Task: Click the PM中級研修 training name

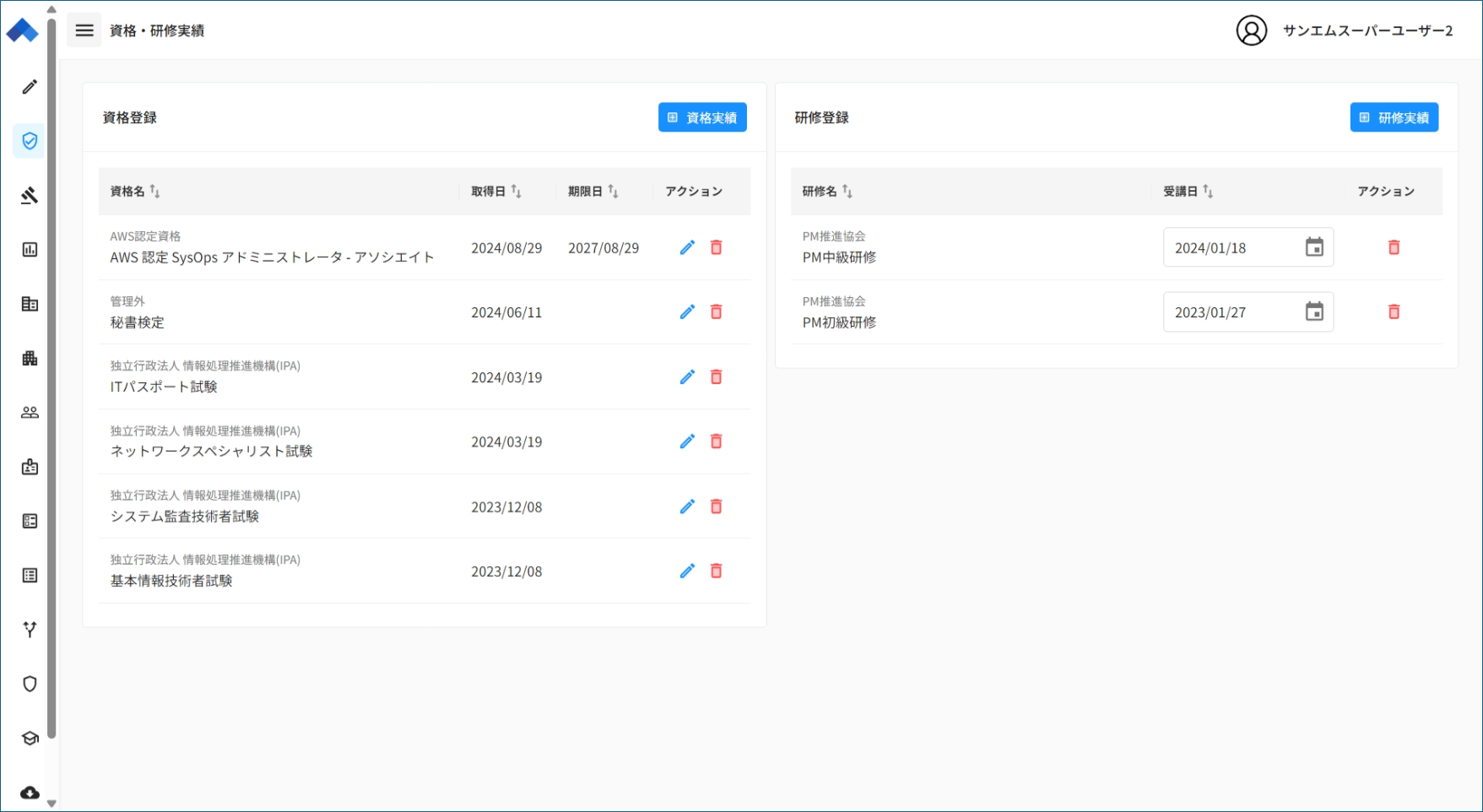Action: (x=839, y=257)
